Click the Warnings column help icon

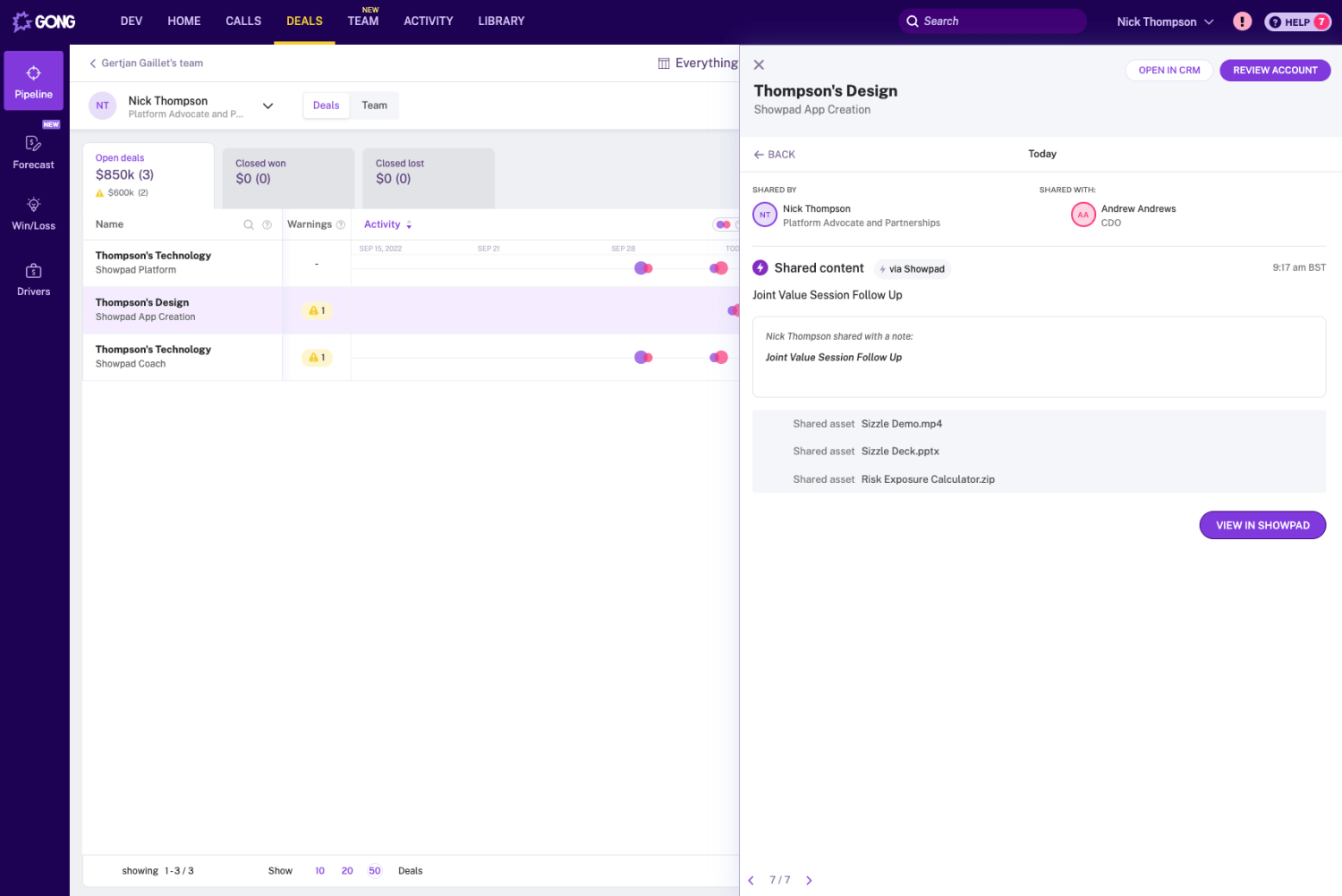[x=341, y=225]
